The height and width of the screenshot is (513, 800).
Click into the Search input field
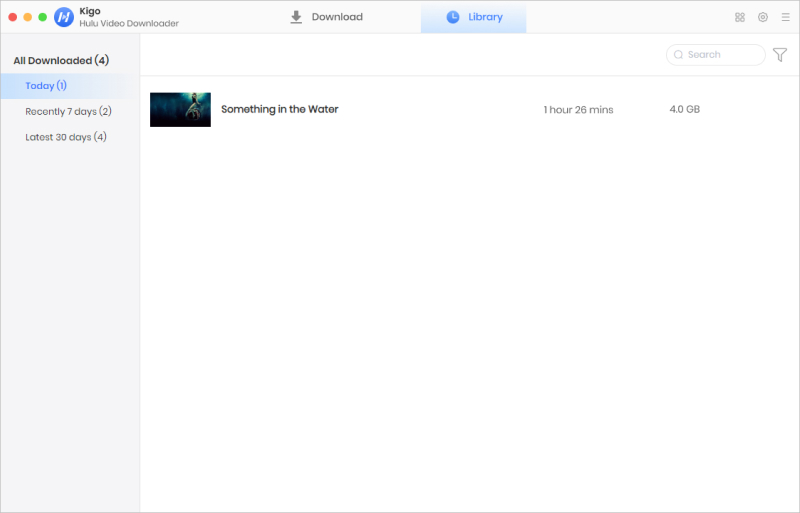(716, 55)
